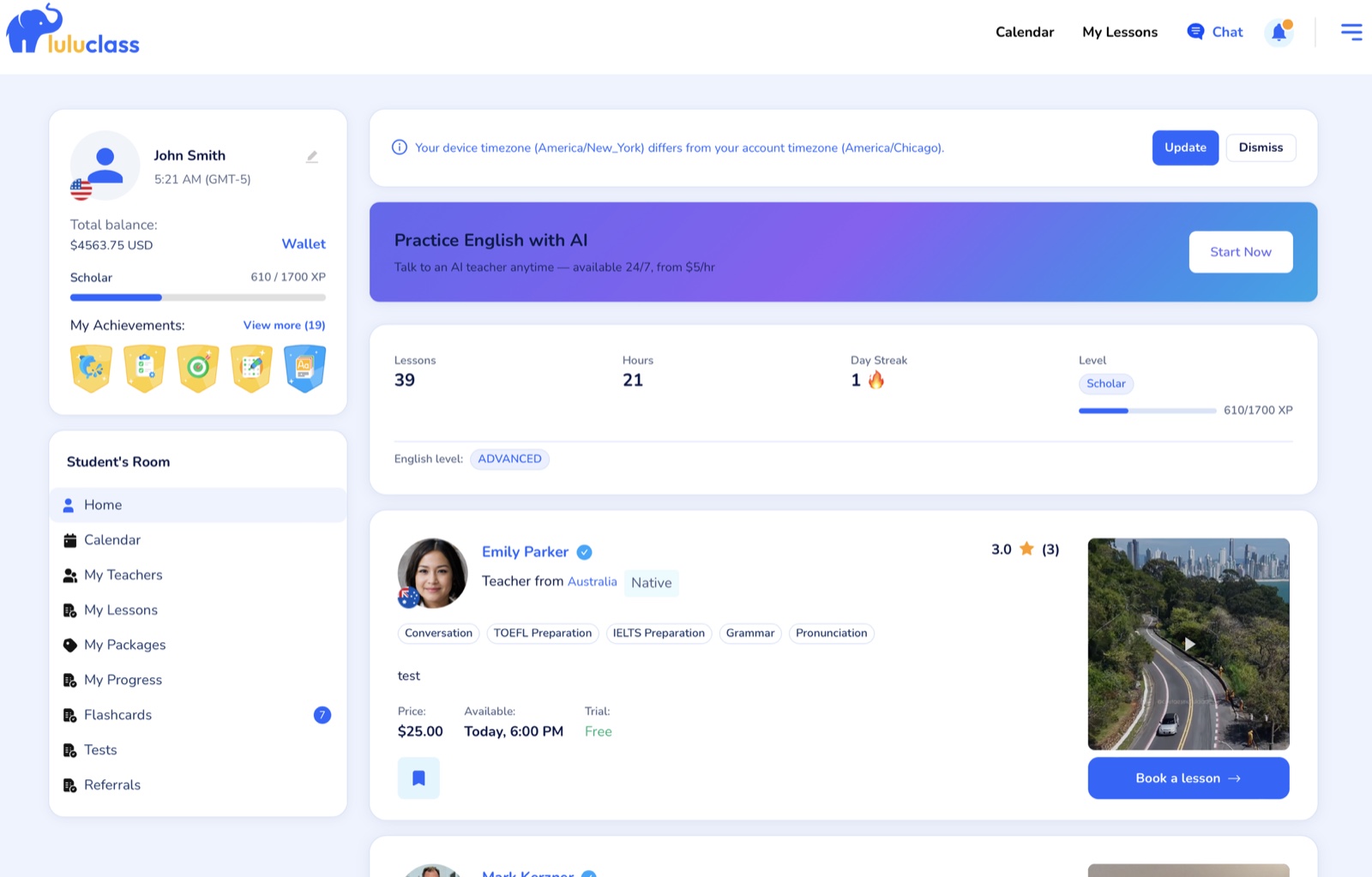Viewport: 1372px width, 877px height.
Task: Select the target achievement badge
Action: [x=198, y=369]
